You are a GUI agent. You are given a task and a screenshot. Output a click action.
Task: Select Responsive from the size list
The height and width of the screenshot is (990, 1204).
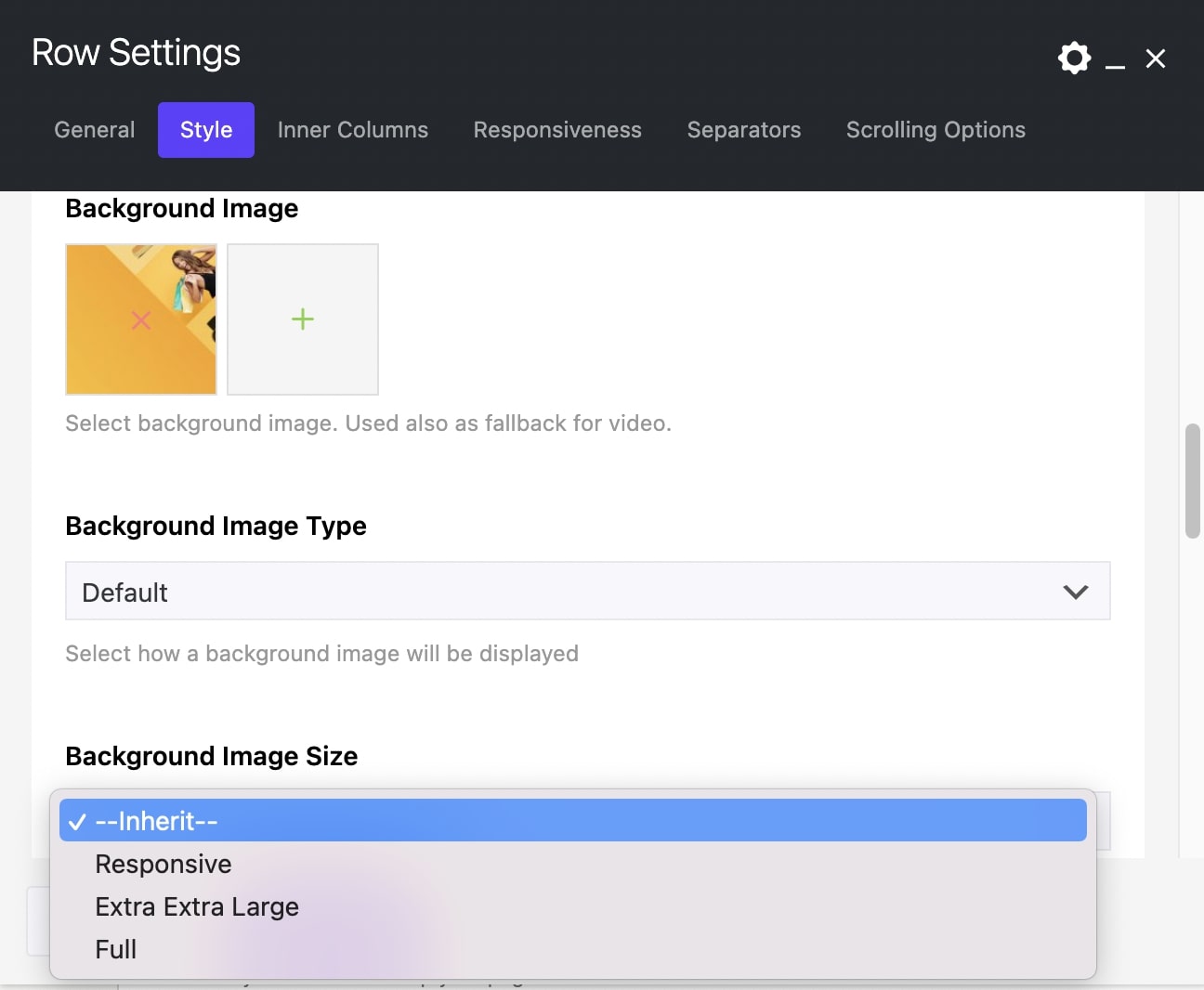pos(163,864)
